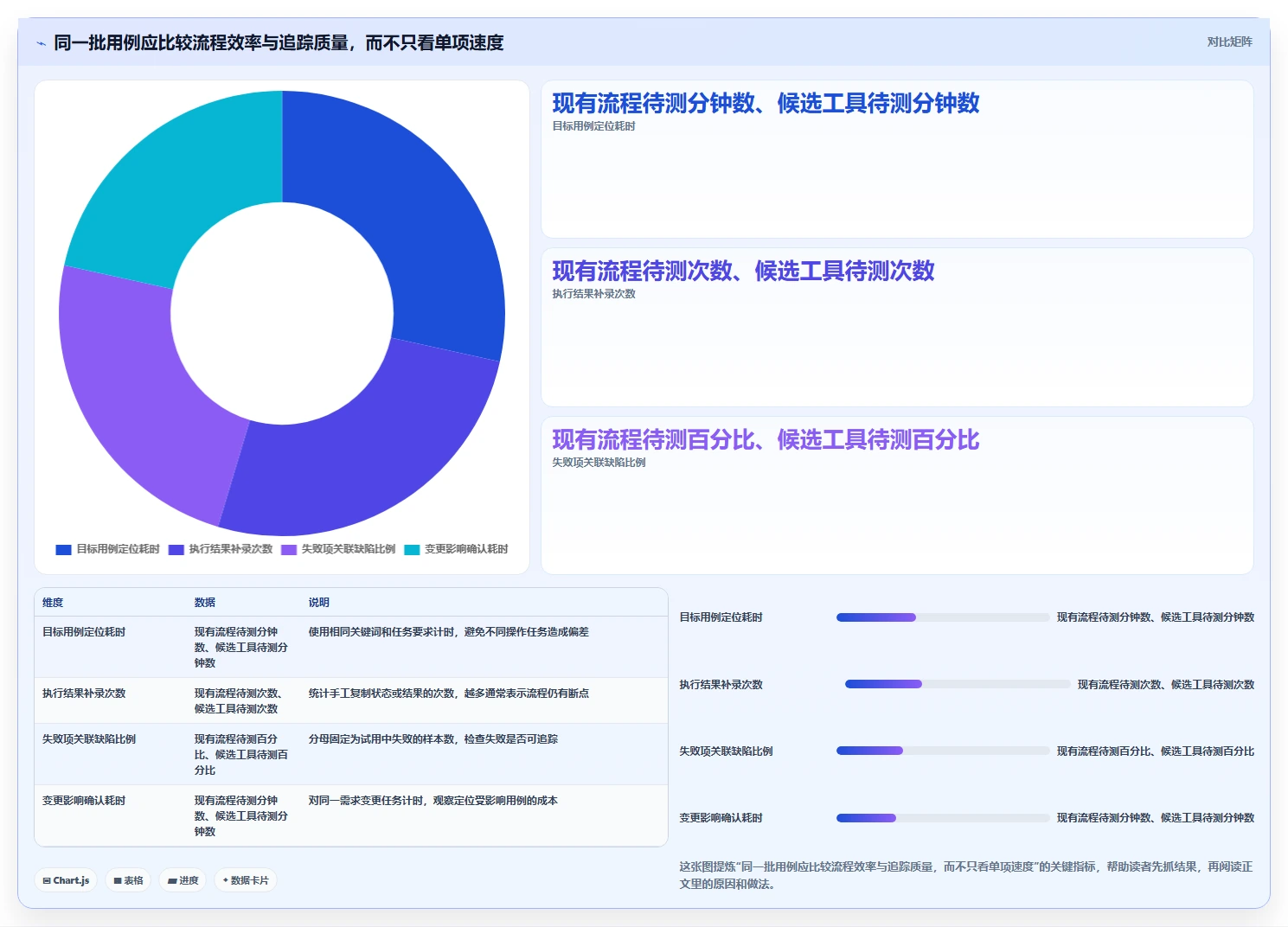Click the 表格 chip at the bottom
1288x927 pixels.
click(x=128, y=880)
